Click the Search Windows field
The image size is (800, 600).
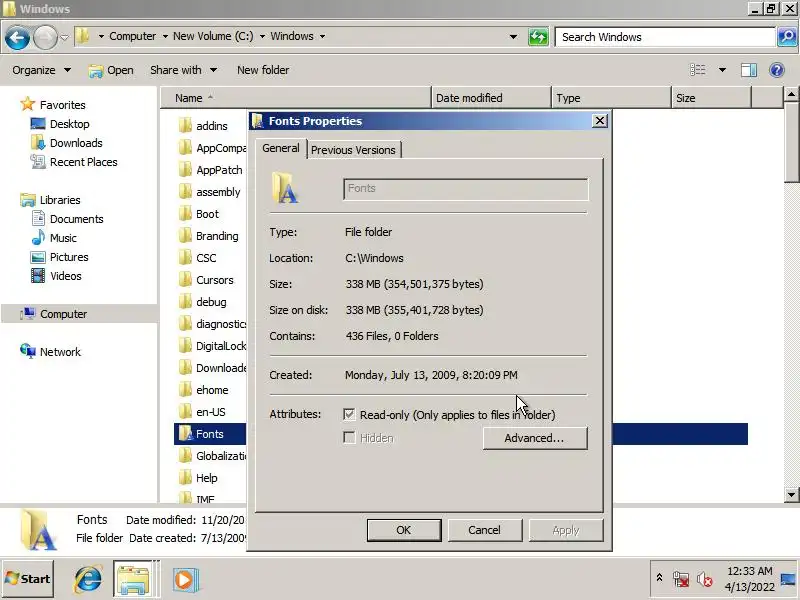[665, 37]
